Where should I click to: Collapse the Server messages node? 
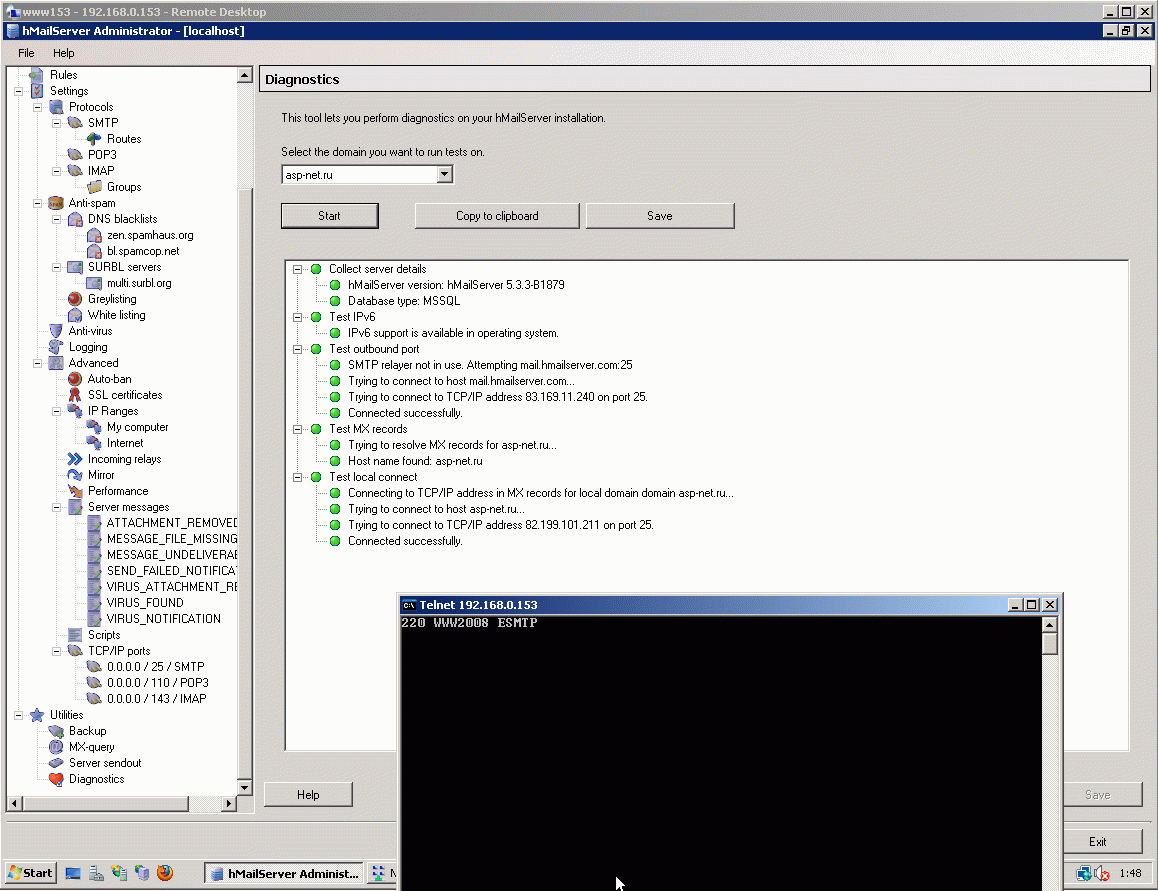pos(56,508)
